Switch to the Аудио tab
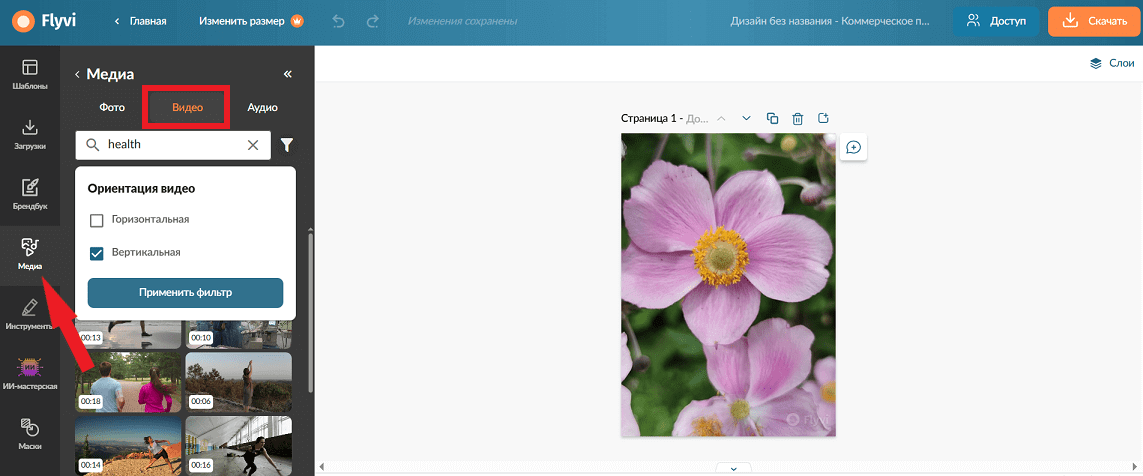The height and width of the screenshot is (476, 1143). (x=262, y=107)
